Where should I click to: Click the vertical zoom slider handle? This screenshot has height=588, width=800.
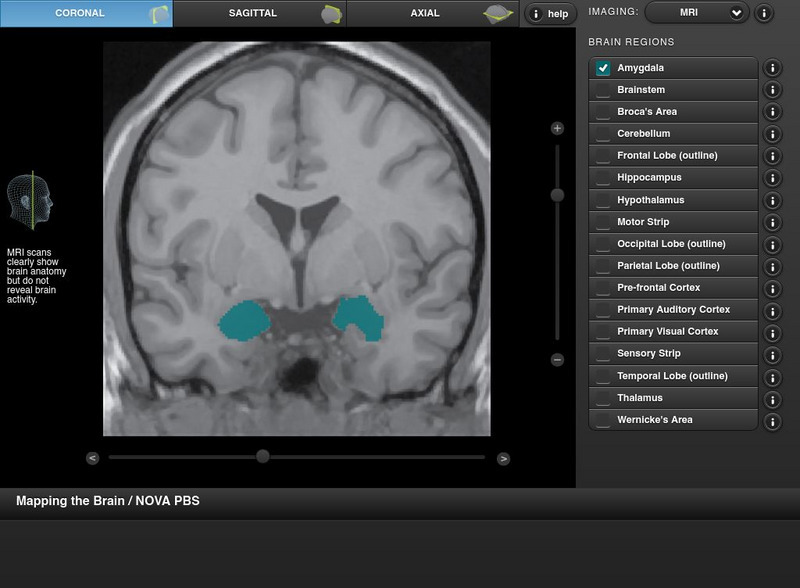(x=557, y=195)
